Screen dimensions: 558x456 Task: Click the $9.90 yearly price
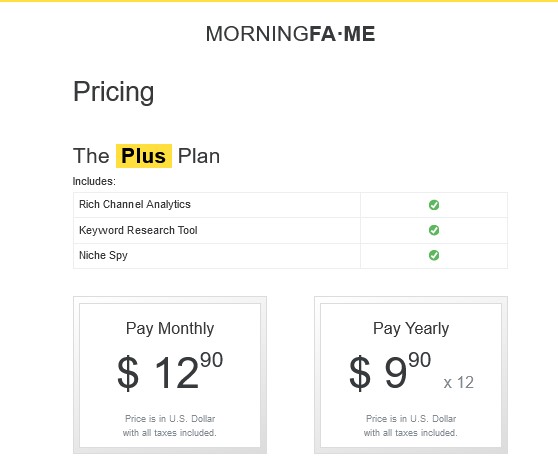click(x=390, y=372)
